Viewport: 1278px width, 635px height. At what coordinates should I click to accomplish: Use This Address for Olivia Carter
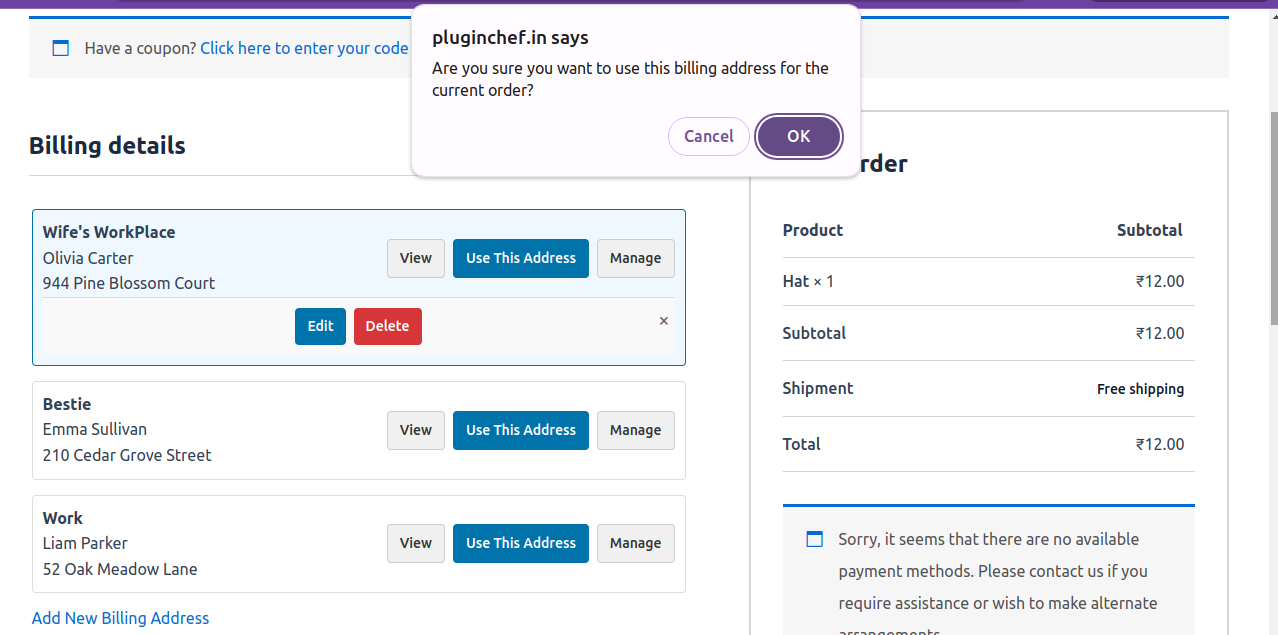pos(520,258)
